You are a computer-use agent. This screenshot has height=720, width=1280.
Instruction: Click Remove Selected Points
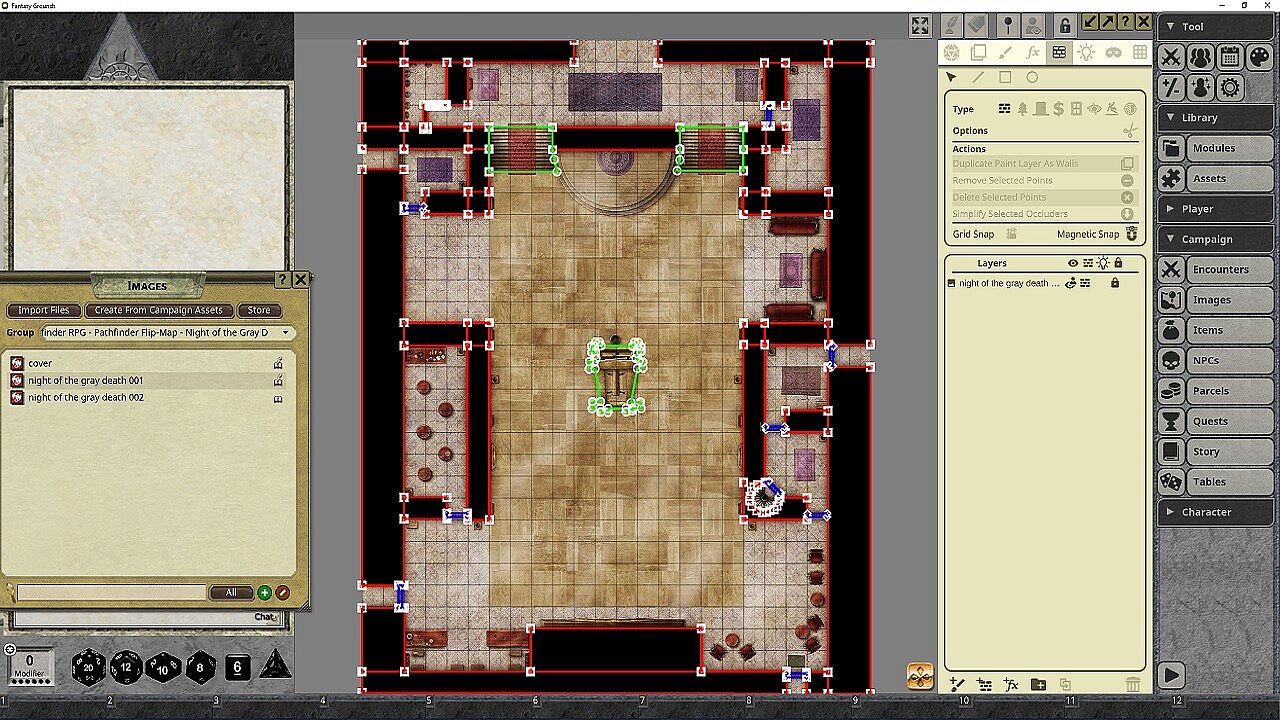point(1044,180)
